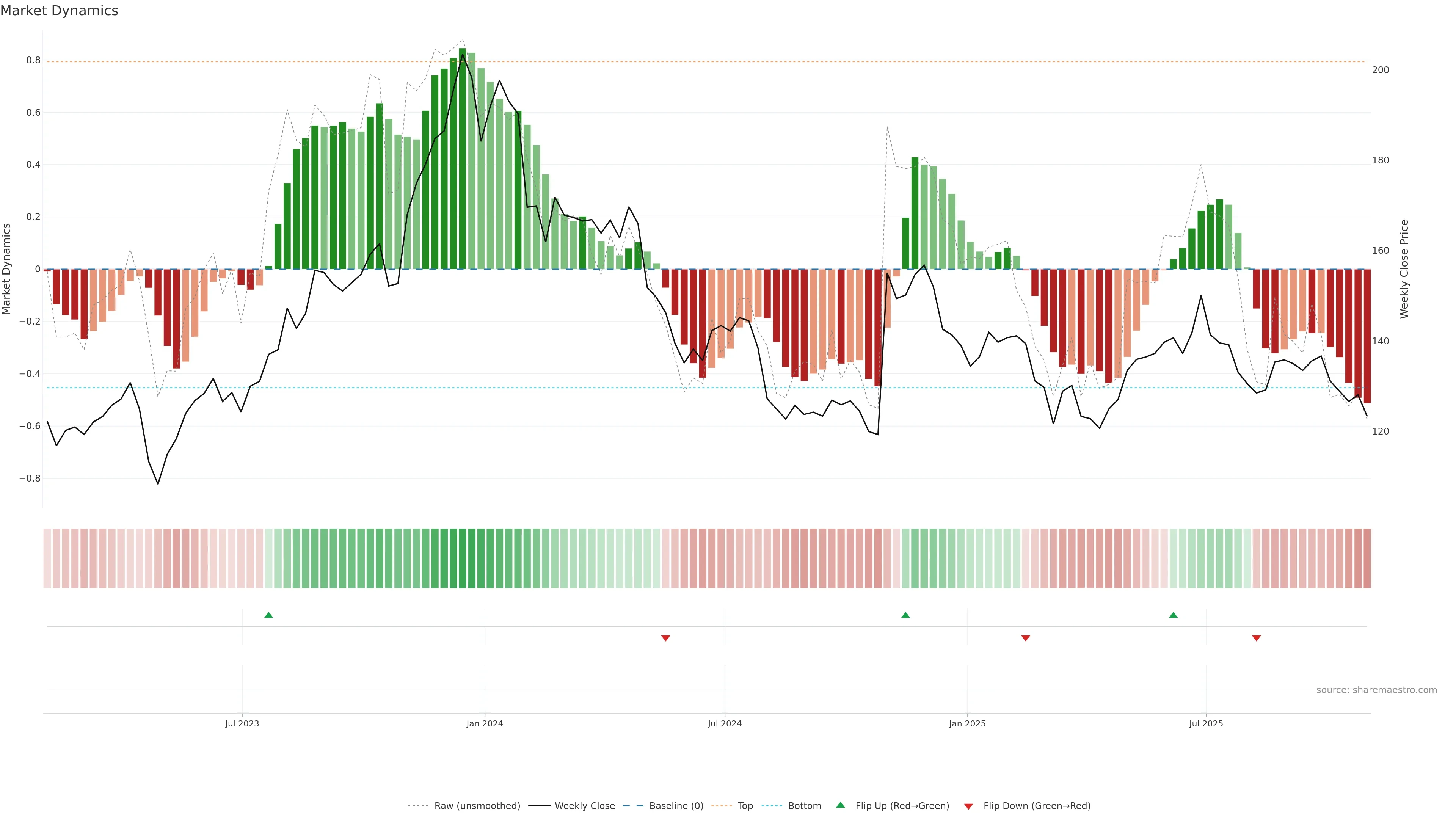1456x819 pixels.
Task: Click the first green flip-up triangle marker
Action: (268, 615)
